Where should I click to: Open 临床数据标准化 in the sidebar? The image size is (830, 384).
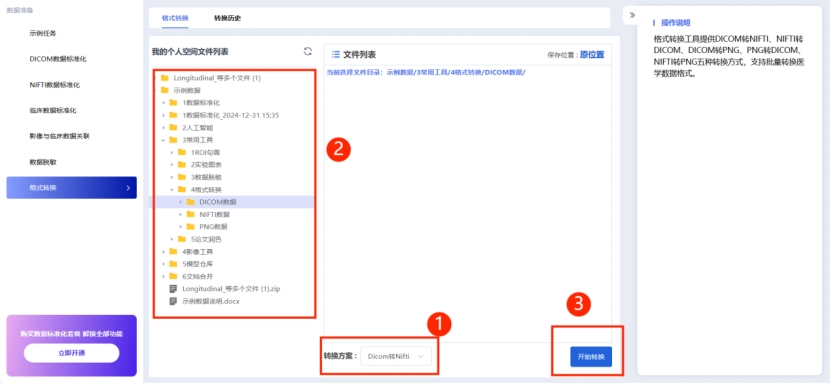pyautogui.click(x=53, y=111)
